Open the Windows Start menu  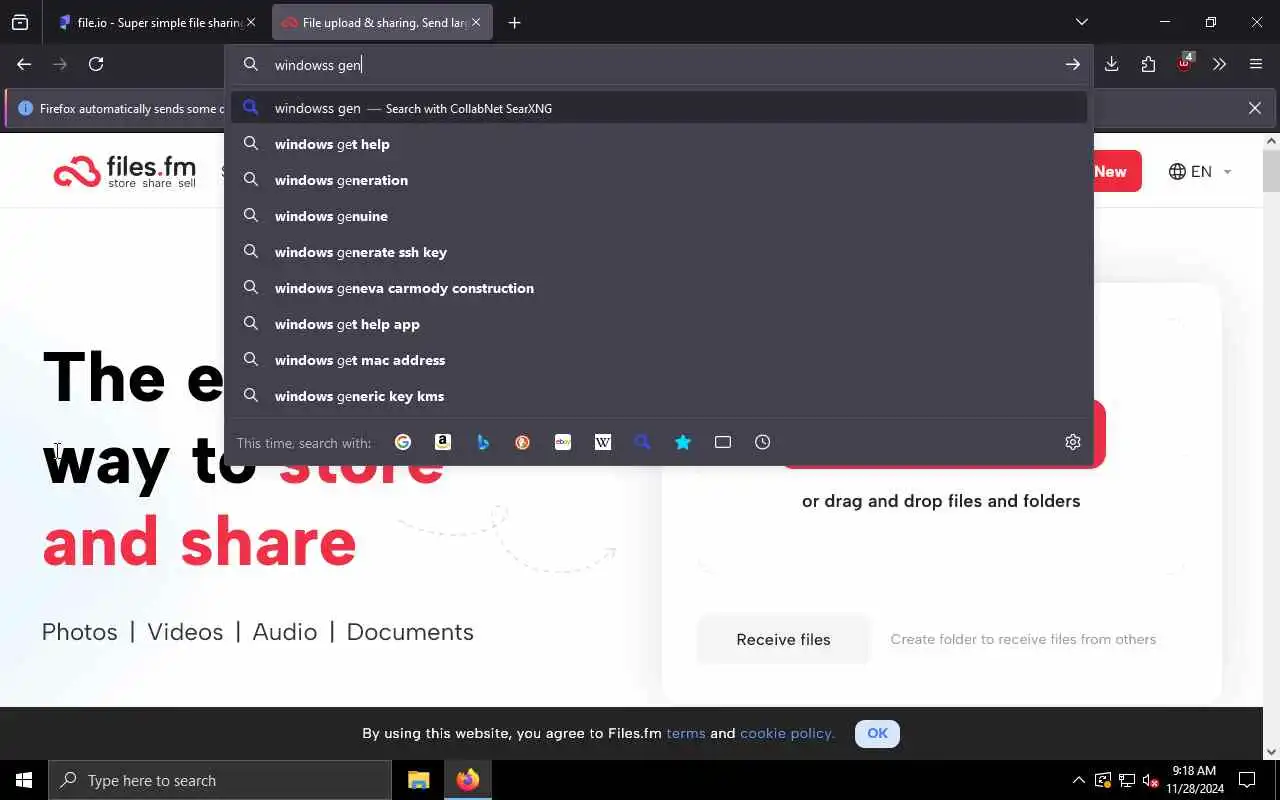(x=24, y=780)
